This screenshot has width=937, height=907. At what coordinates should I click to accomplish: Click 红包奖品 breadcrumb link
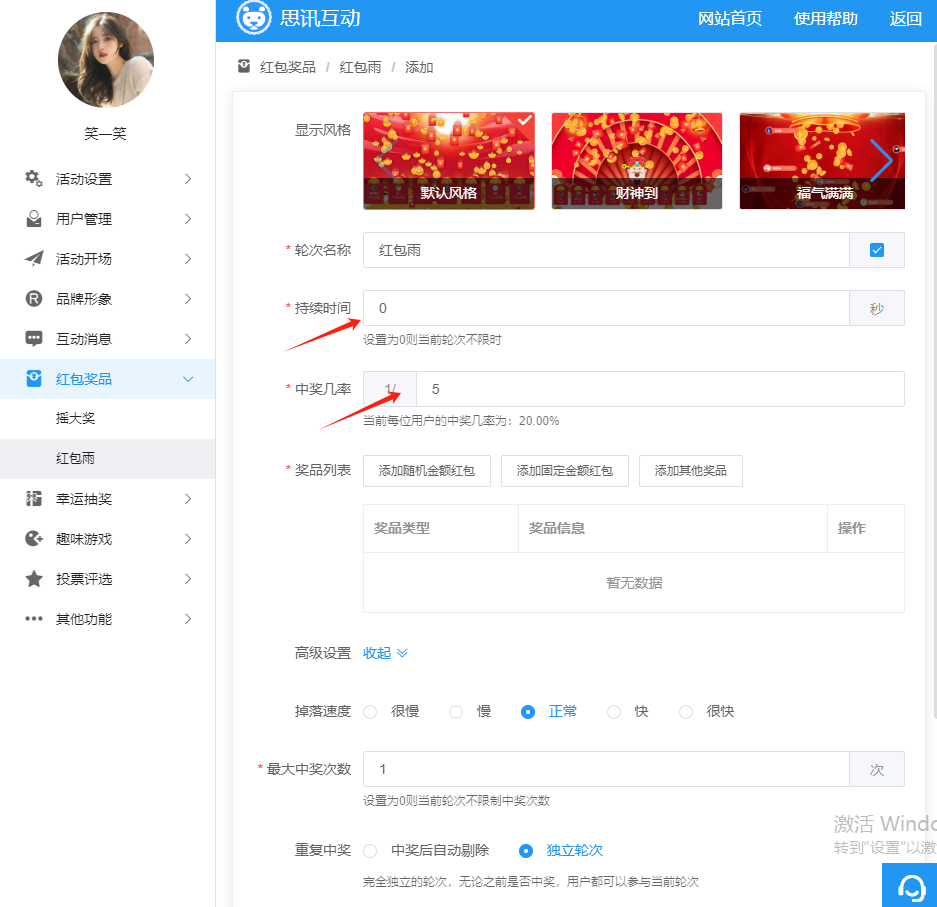pyautogui.click(x=287, y=67)
